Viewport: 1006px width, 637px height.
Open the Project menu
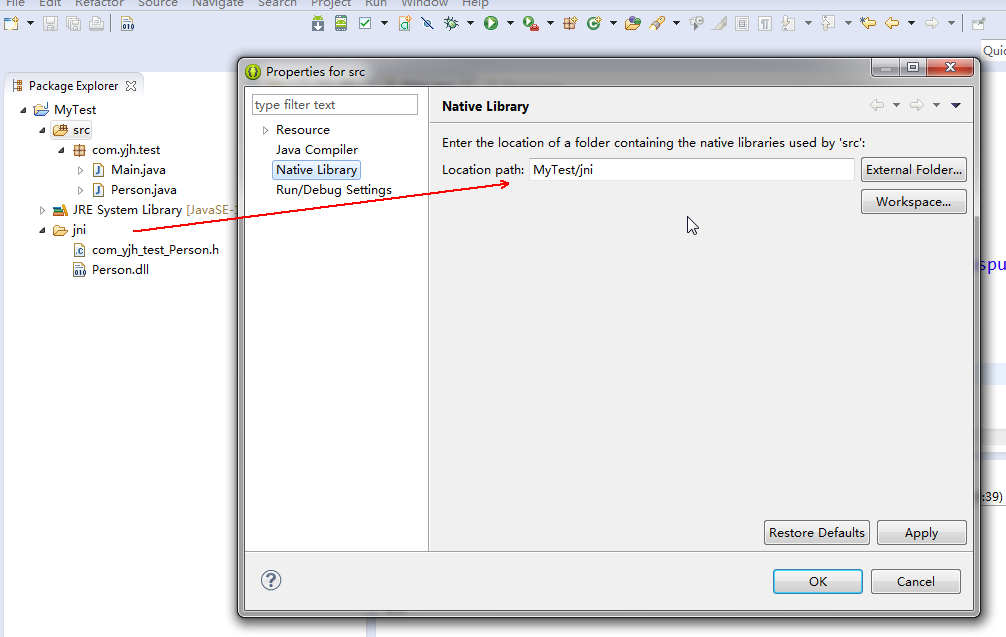pos(331,3)
